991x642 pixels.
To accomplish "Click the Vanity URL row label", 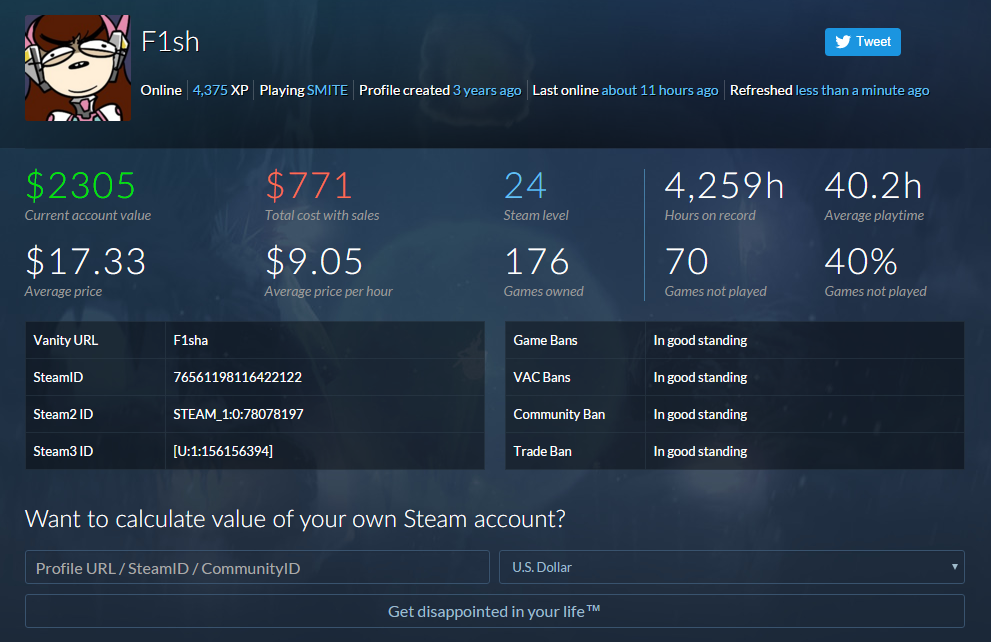I will (x=66, y=341).
